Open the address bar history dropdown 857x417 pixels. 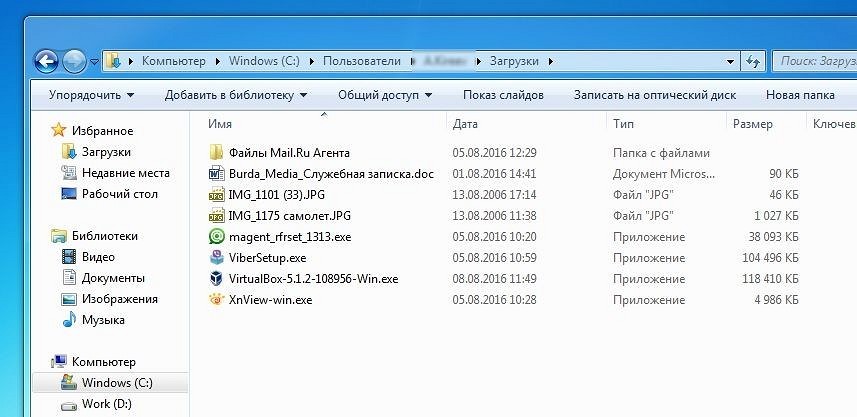point(730,62)
